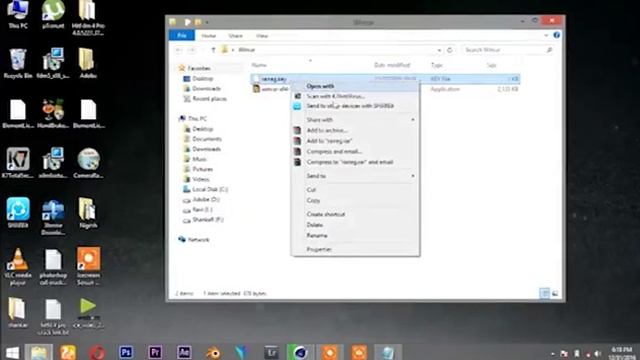Show hidden system tray icons arrow
640x360 pixels.
[553, 354]
